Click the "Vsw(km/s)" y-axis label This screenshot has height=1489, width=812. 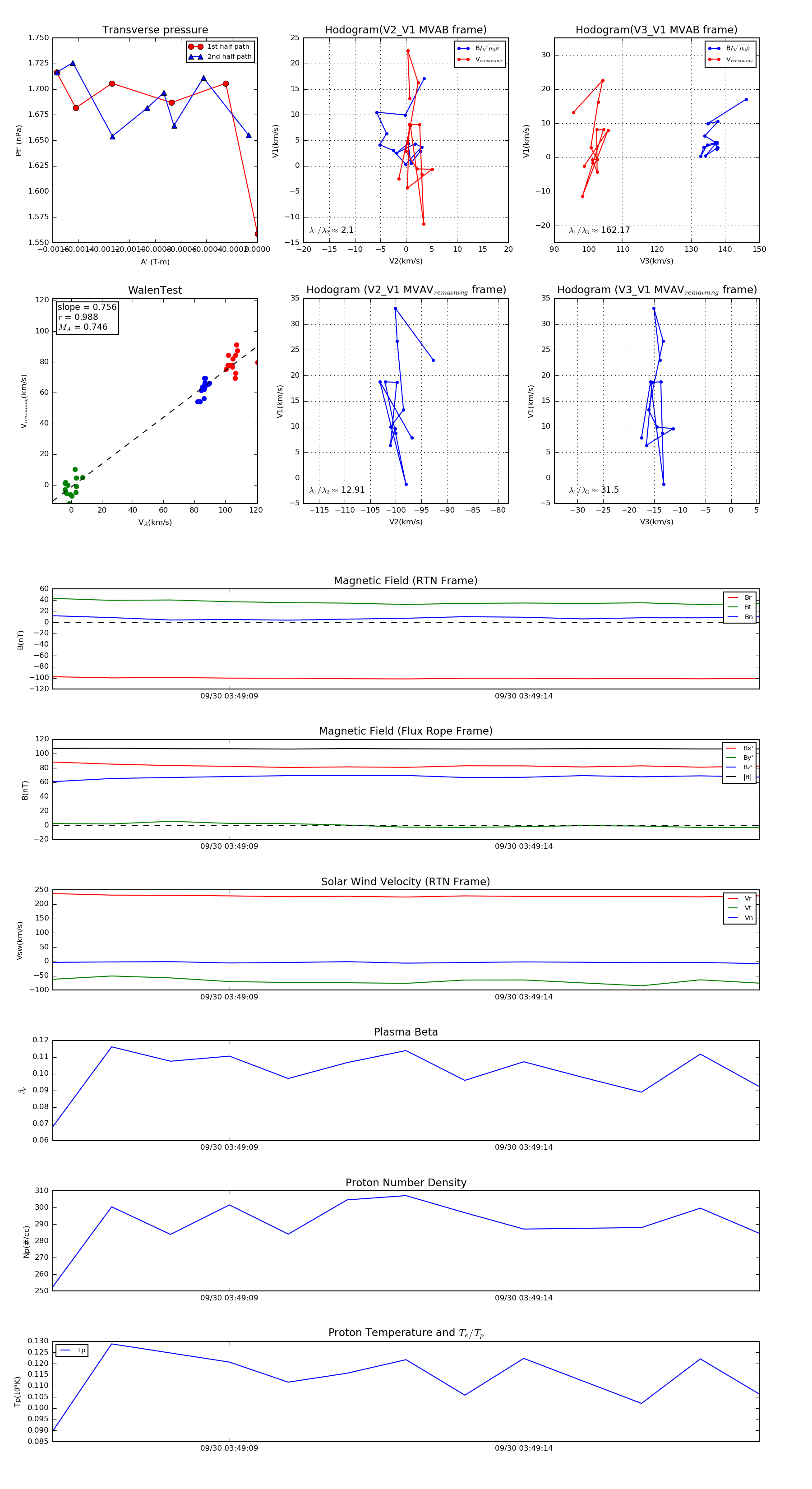(x=20, y=940)
